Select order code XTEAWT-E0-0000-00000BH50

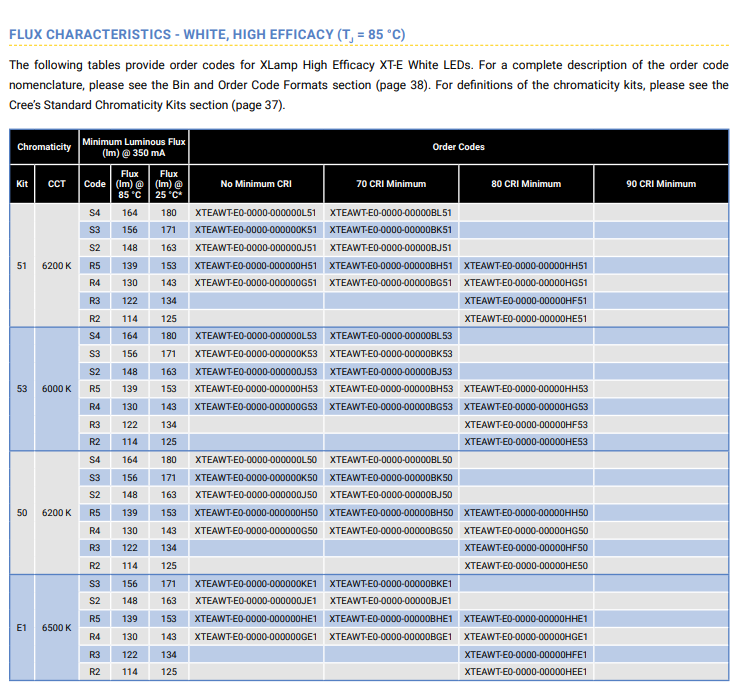click(x=390, y=513)
